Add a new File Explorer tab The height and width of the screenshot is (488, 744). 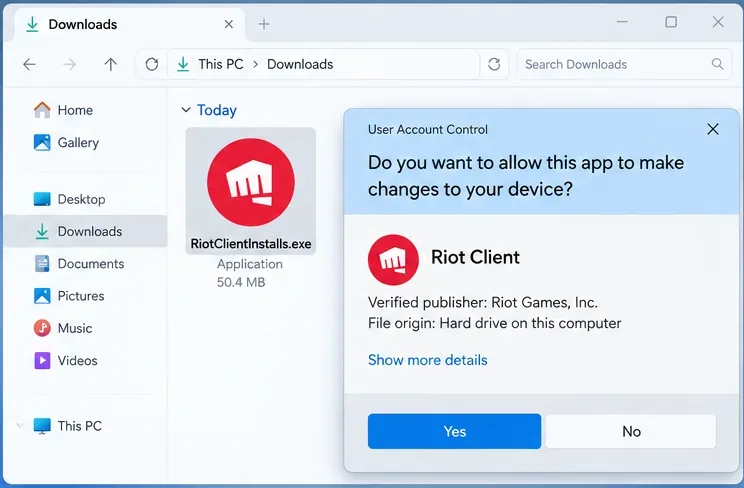point(264,24)
